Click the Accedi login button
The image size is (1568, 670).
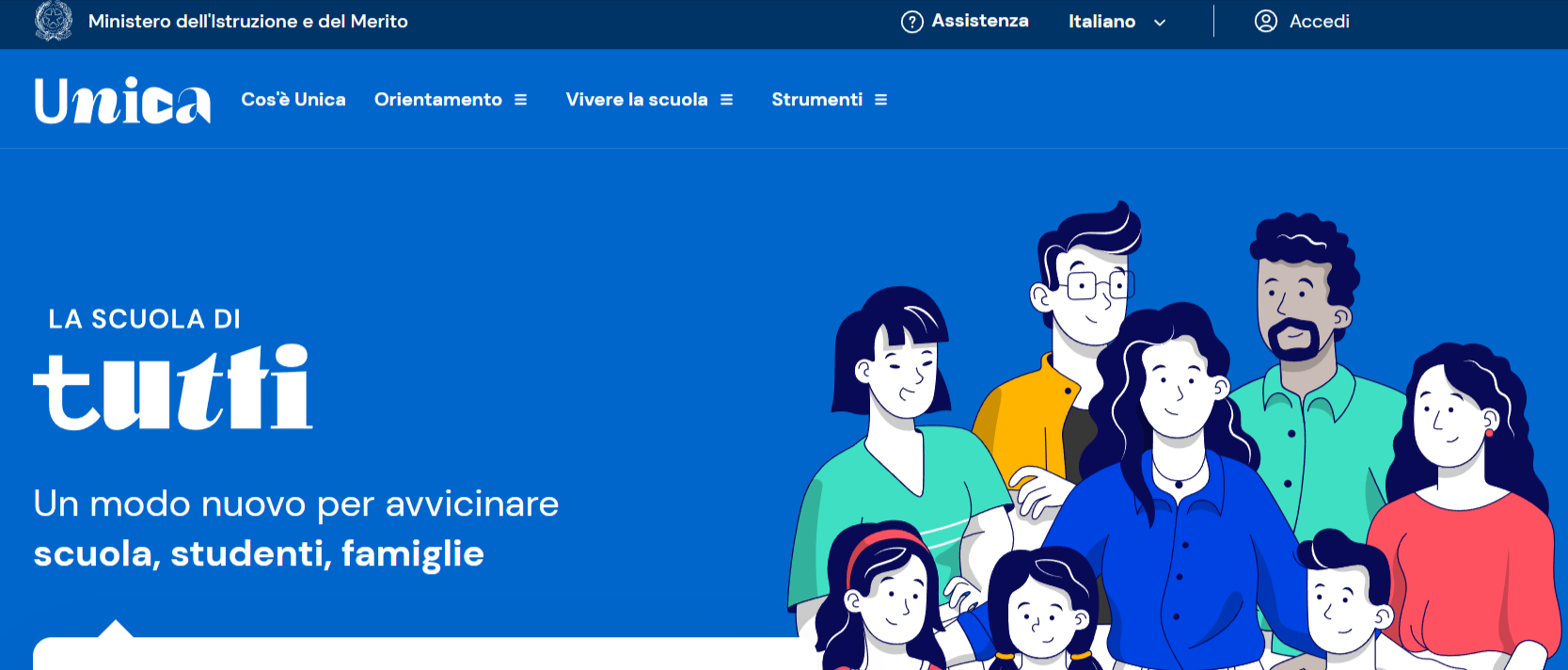point(1319,22)
